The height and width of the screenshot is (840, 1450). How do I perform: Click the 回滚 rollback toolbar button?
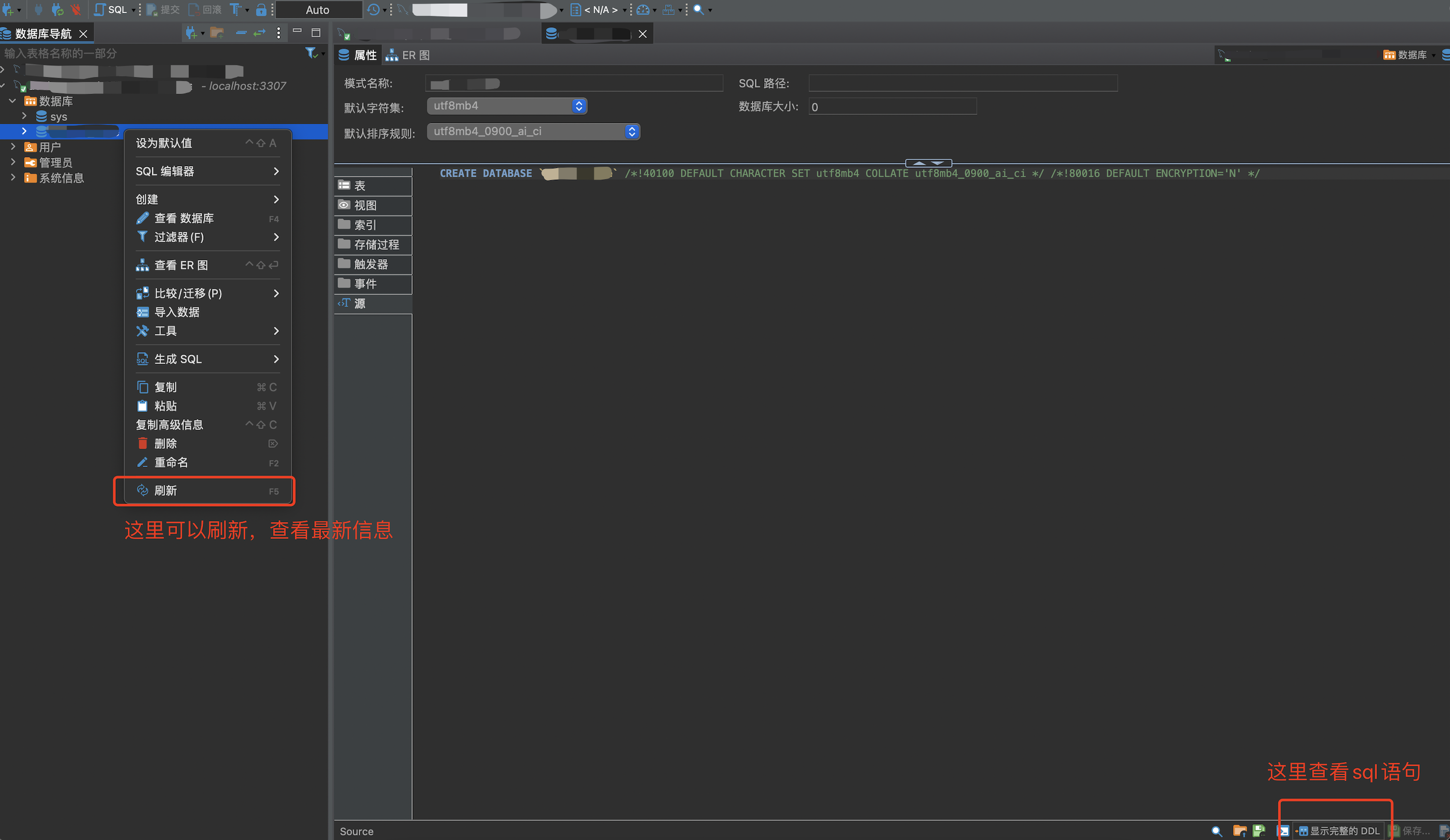(205, 9)
